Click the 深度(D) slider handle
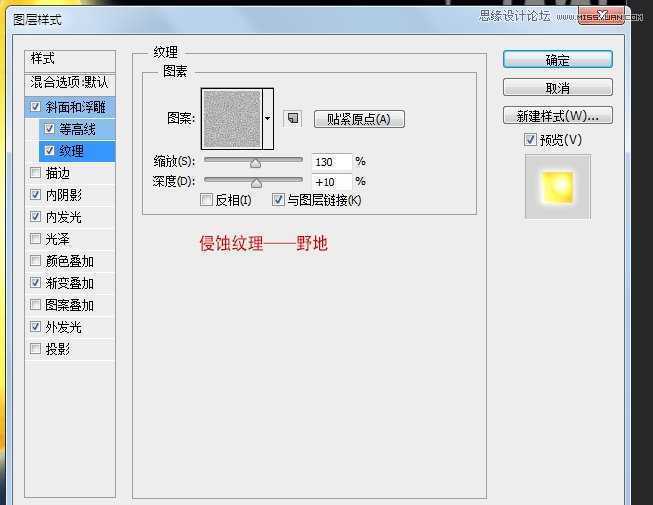 pyautogui.click(x=257, y=183)
